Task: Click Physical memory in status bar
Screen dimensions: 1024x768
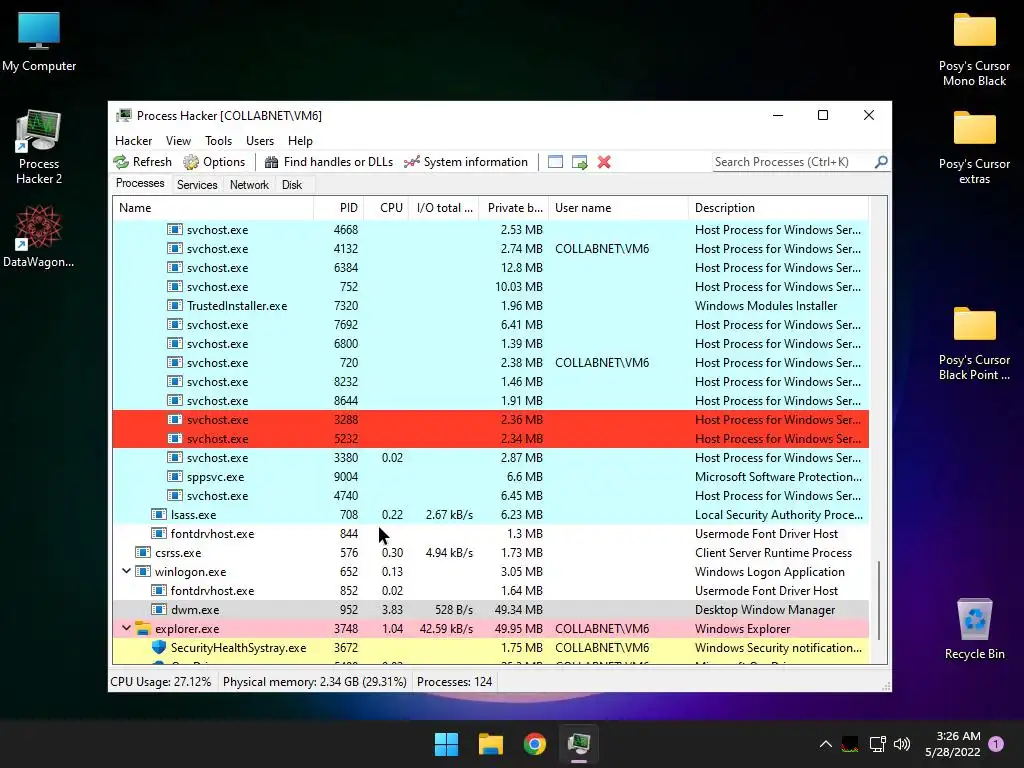Action: click(315, 682)
